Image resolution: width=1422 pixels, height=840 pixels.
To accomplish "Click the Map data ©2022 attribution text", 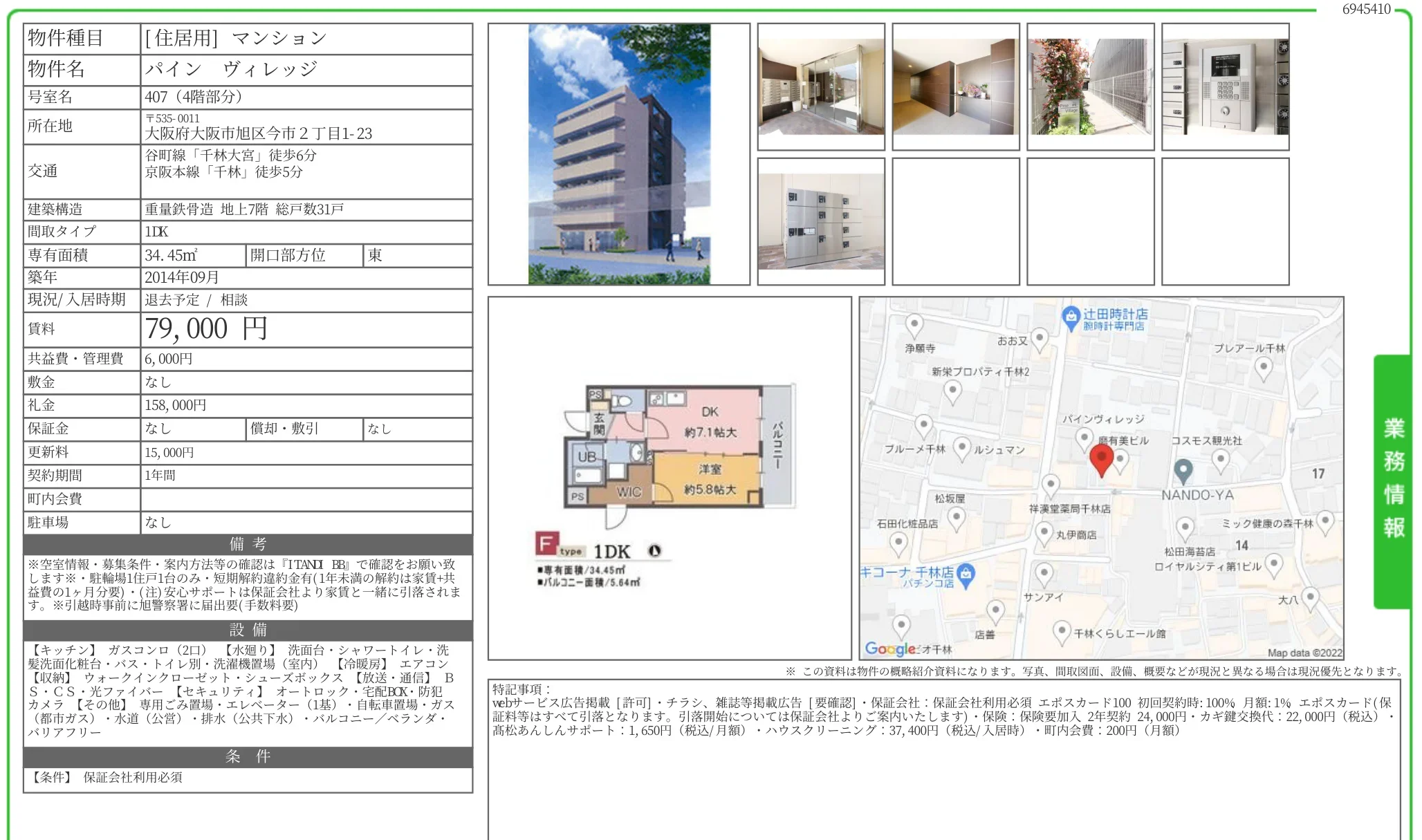I will (1304, 653).
